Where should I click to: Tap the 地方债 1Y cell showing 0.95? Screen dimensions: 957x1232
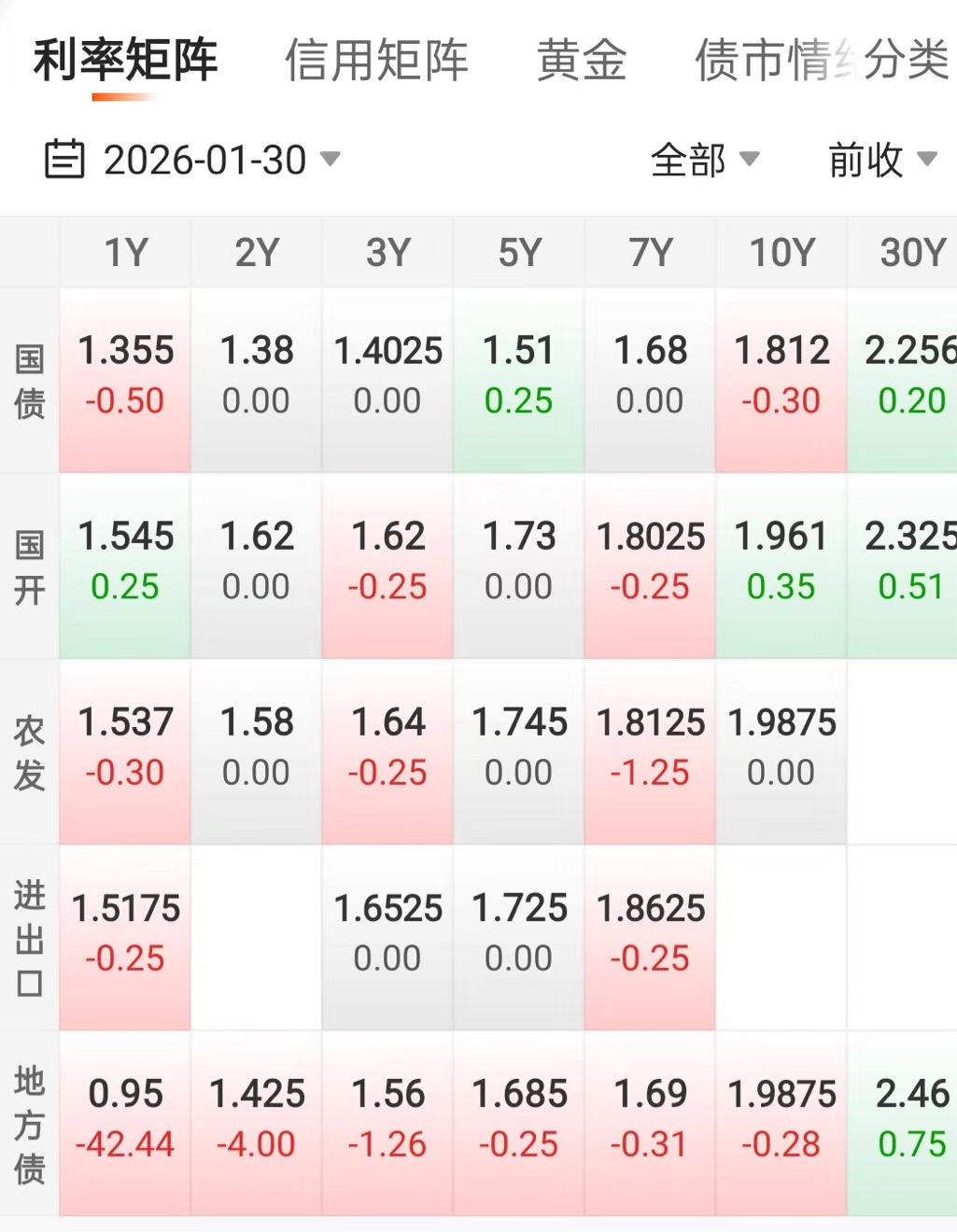coord(125,1118)
